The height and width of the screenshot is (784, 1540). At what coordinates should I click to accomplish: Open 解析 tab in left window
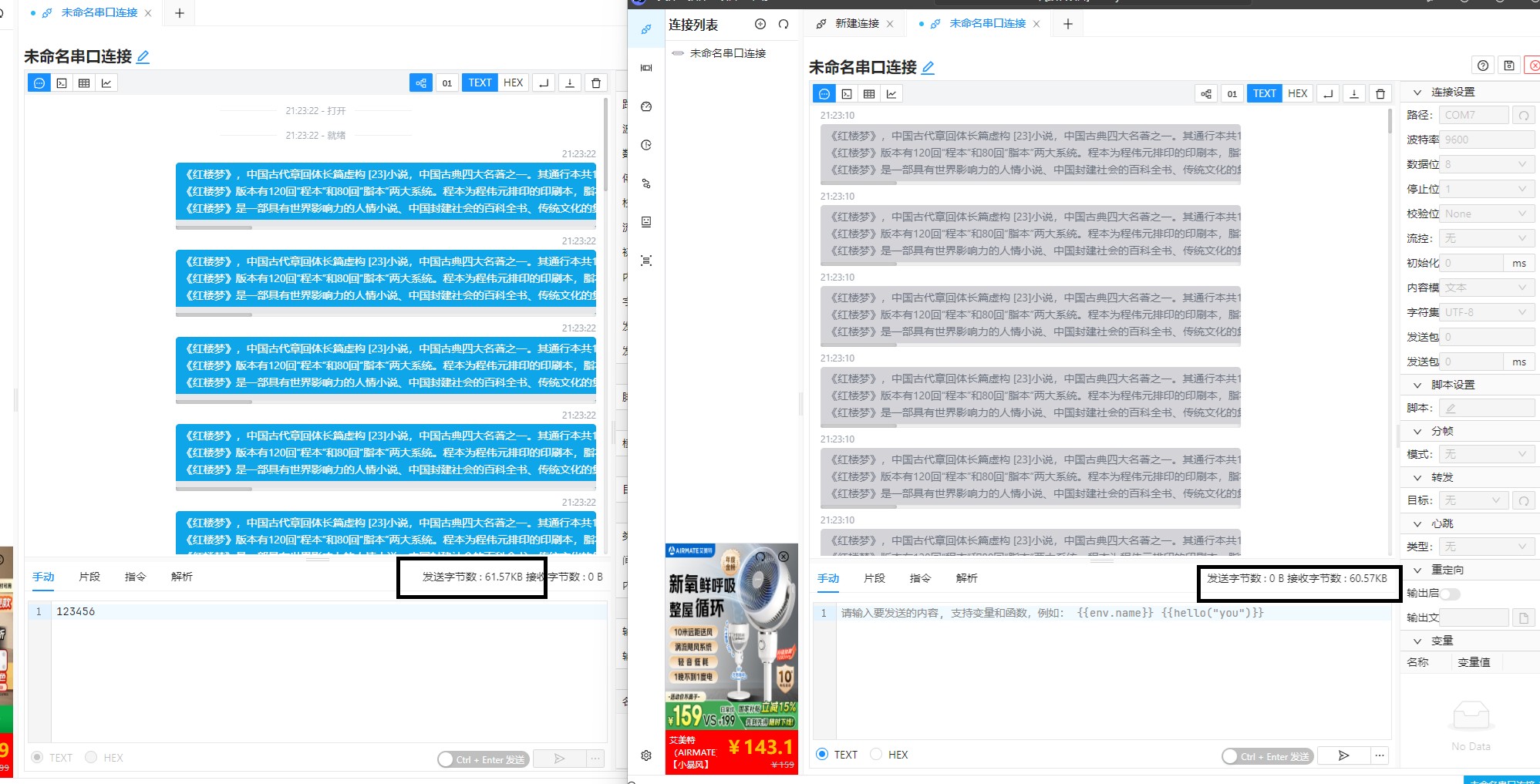[182, 577]
